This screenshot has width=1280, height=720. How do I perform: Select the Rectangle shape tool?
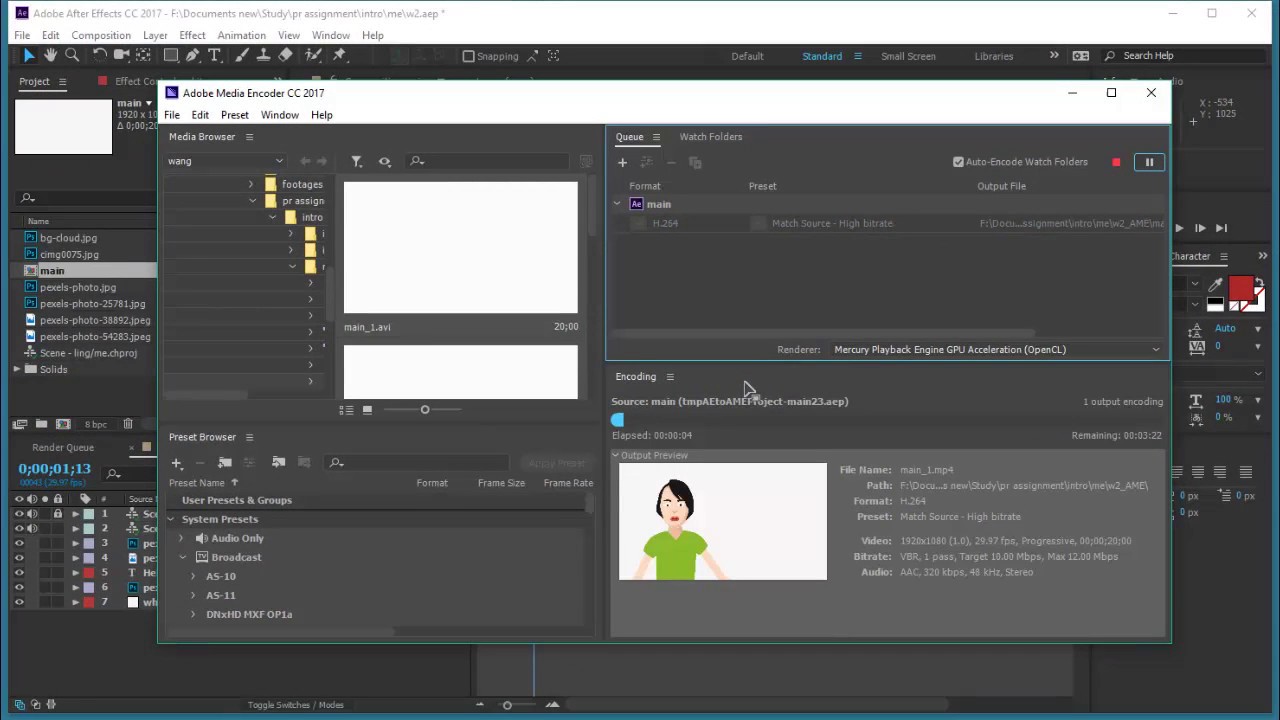tap(172, 56)
